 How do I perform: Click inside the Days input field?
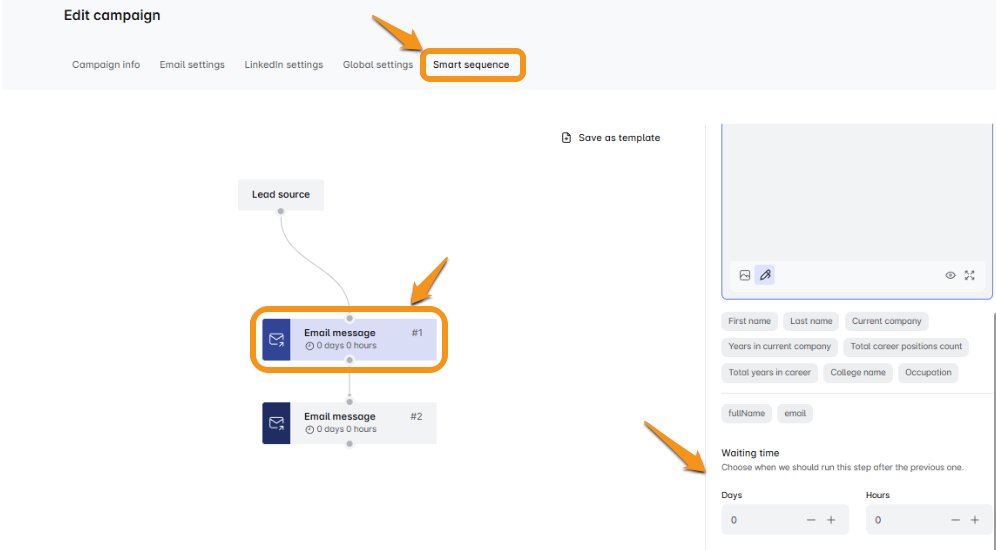pyautogui.click(x=760, y=520)
